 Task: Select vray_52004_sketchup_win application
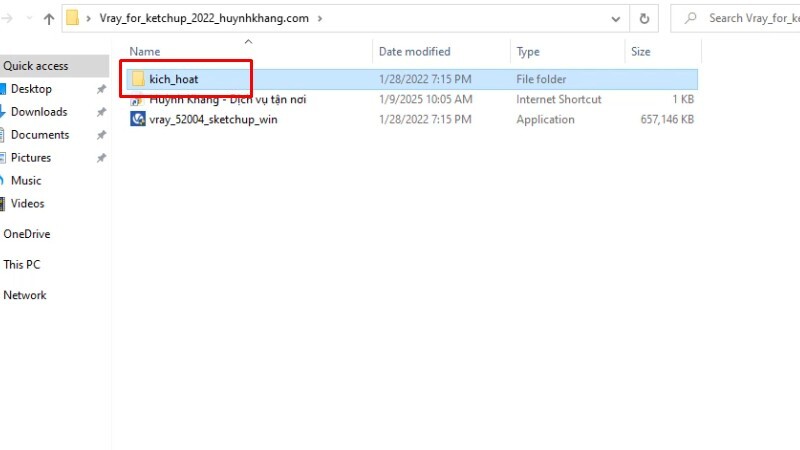[x=213, y=119]
